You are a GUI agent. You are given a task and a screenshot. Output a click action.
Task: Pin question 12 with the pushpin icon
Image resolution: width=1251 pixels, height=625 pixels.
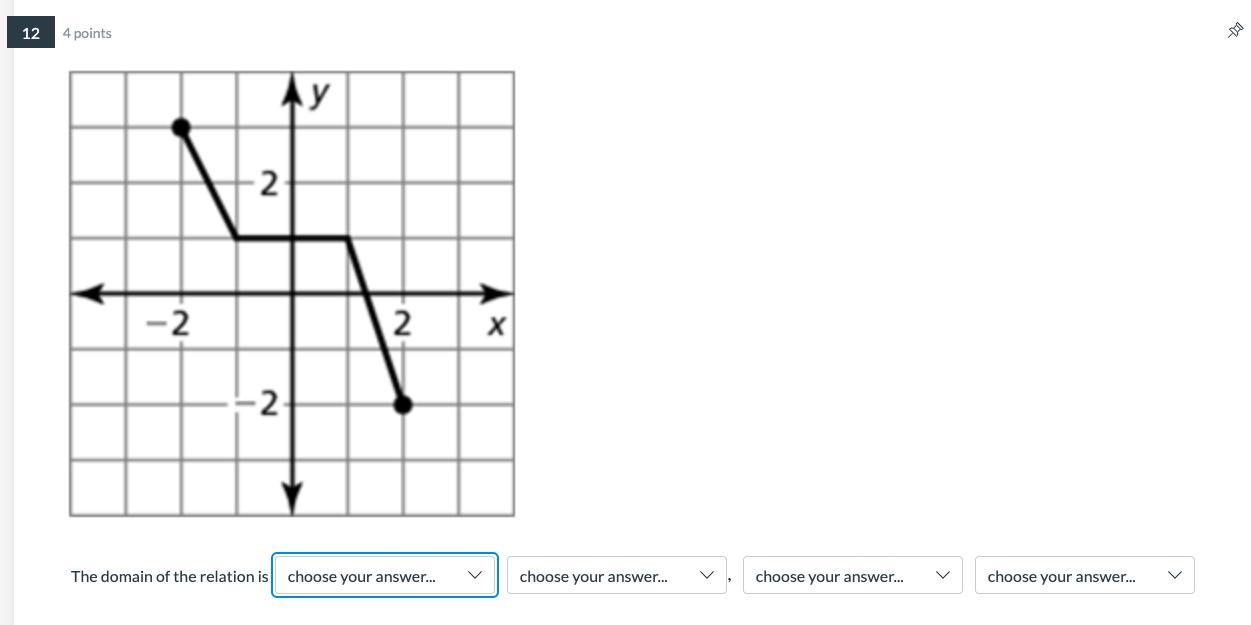(1235, 30)
